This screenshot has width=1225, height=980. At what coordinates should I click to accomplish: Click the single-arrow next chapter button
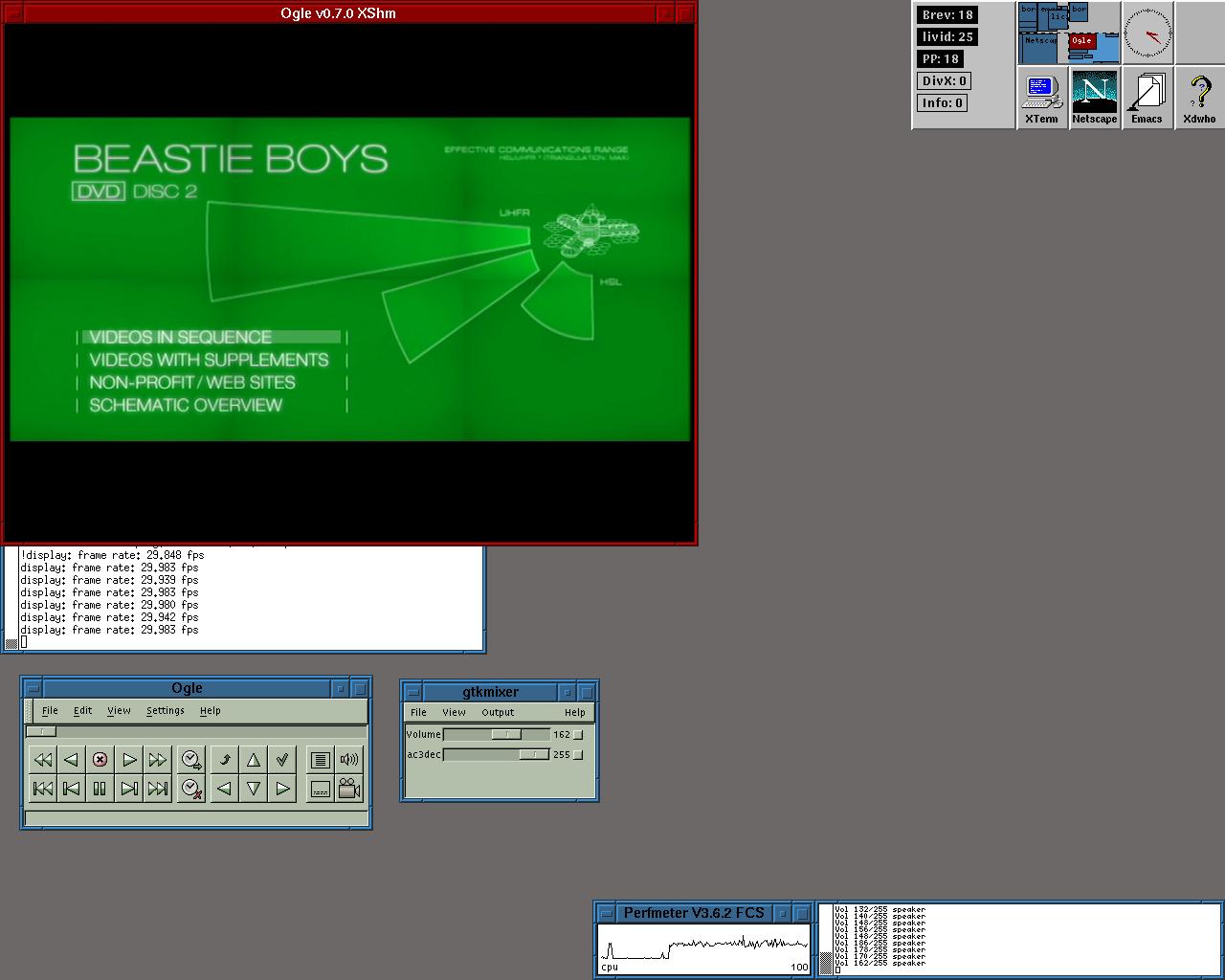coord(129,789)
